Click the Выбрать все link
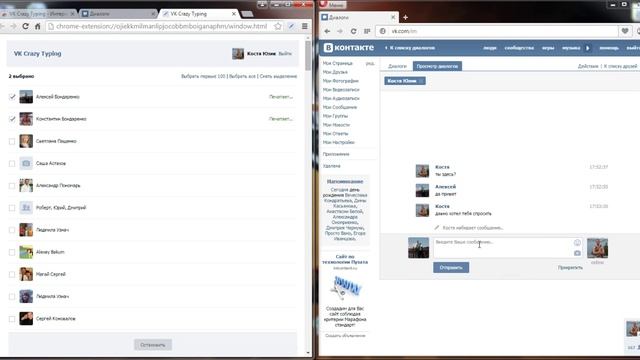The image size is (640, 360). tap(242, 76)
